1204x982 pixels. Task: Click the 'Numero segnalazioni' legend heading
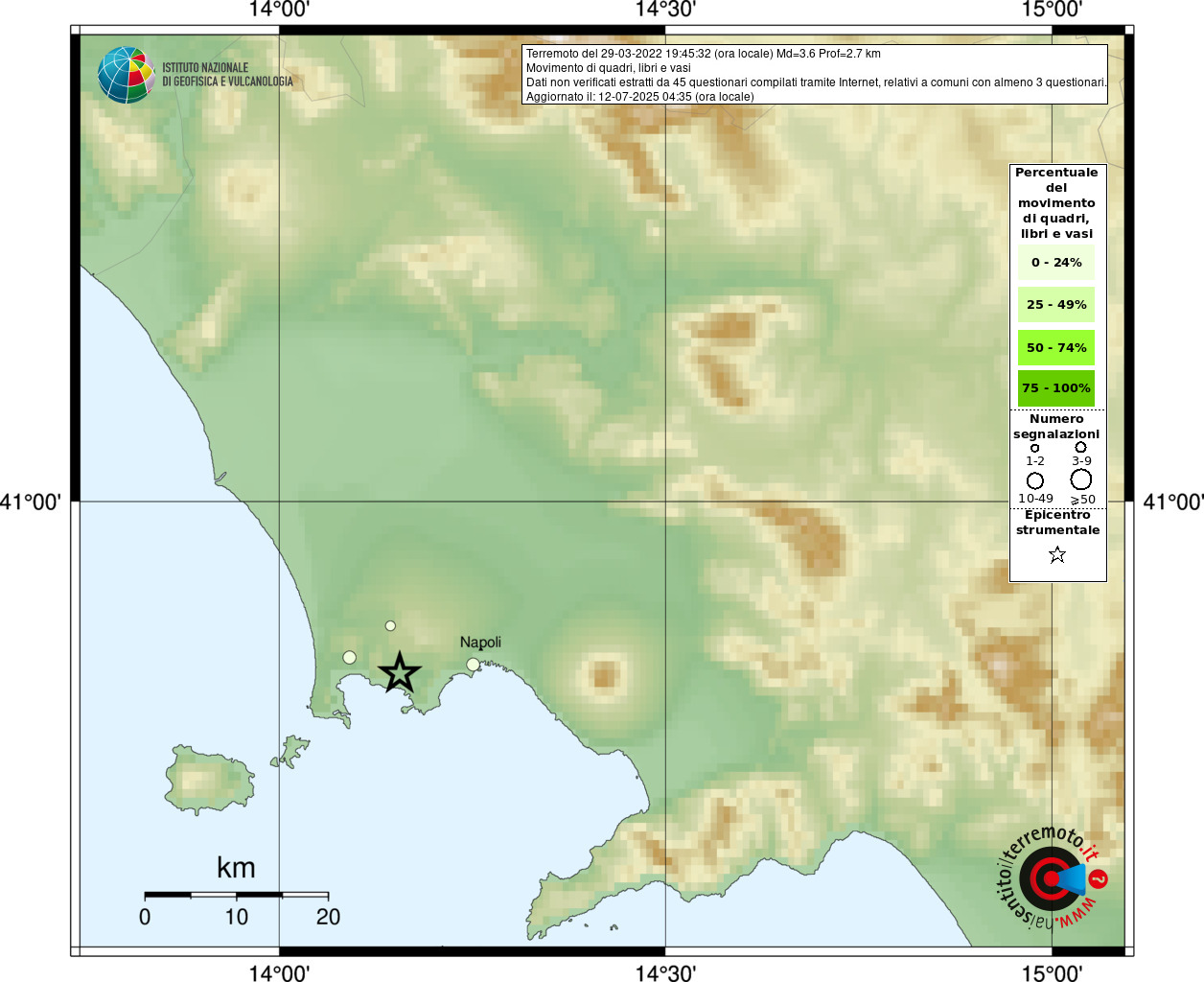pyautogui.click(x=1056, y=427)
